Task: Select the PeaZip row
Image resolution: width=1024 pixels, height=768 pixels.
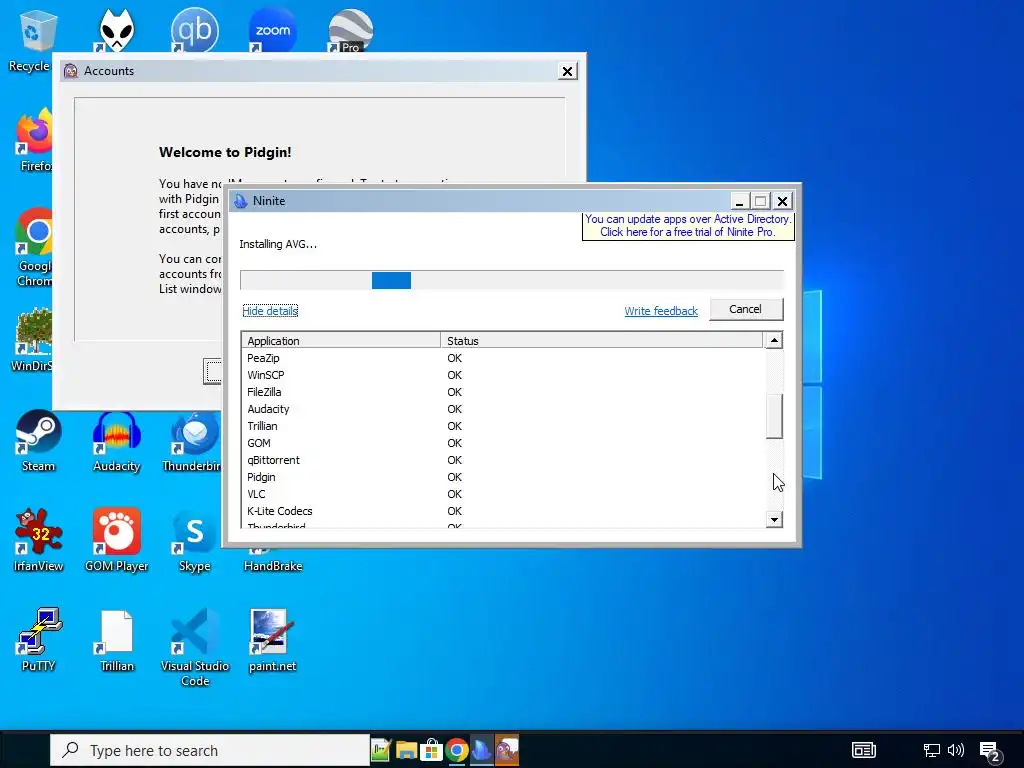Action: 502,358
